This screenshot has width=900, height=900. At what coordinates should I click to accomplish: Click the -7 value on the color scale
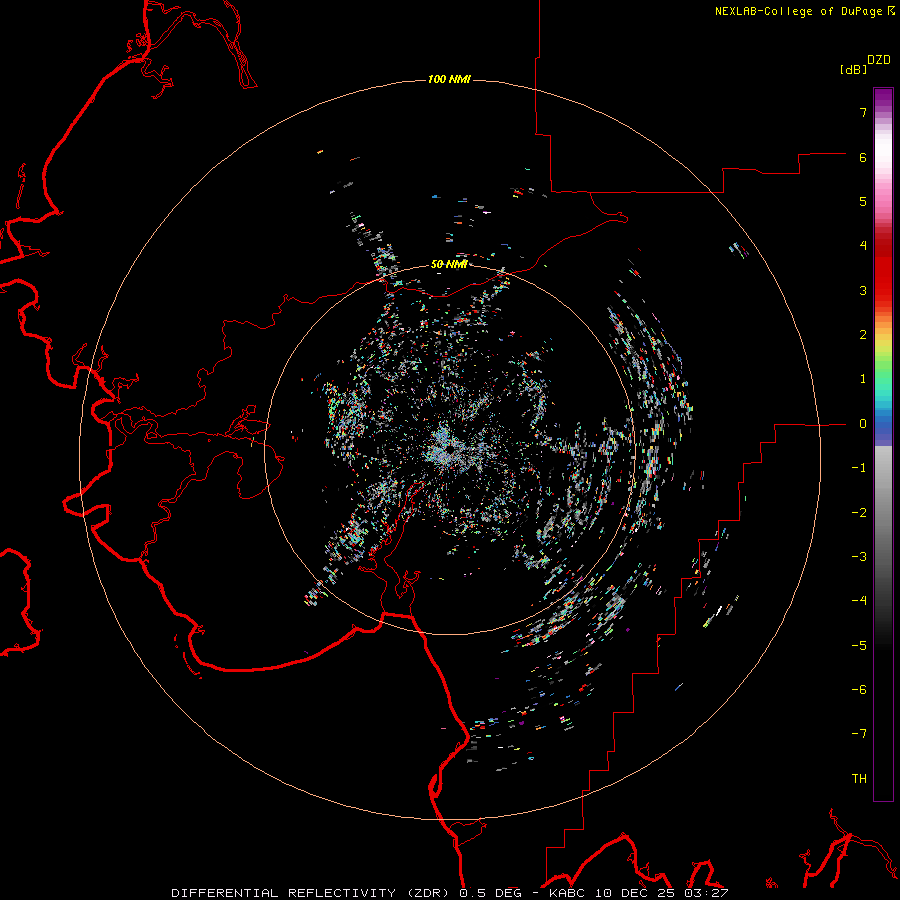859,734
